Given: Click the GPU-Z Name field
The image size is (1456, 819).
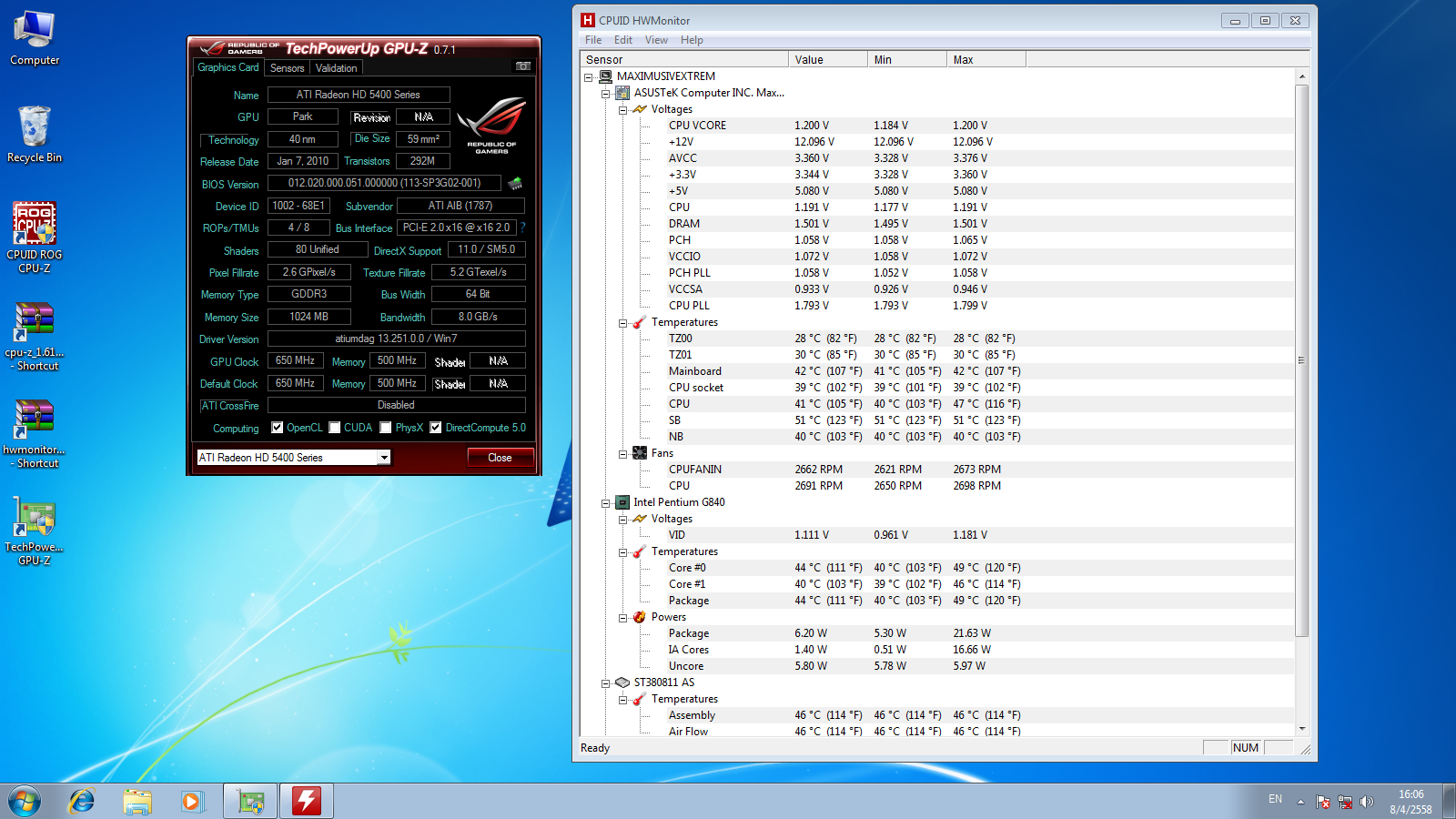Looking at the screenshot, I should click(359, 95).
